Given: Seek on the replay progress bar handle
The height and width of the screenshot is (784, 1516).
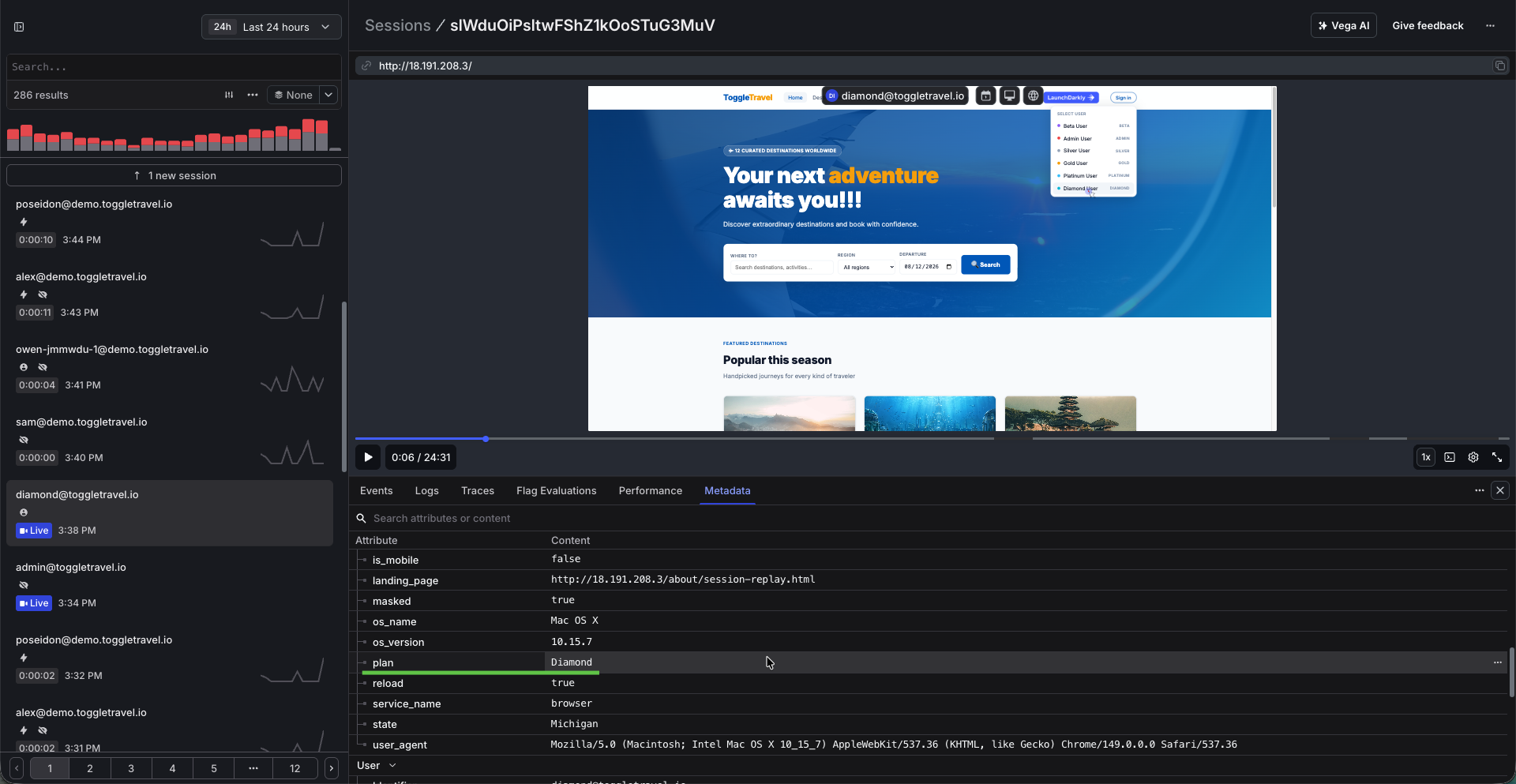Looking at the screenshot, I should 486,438.
